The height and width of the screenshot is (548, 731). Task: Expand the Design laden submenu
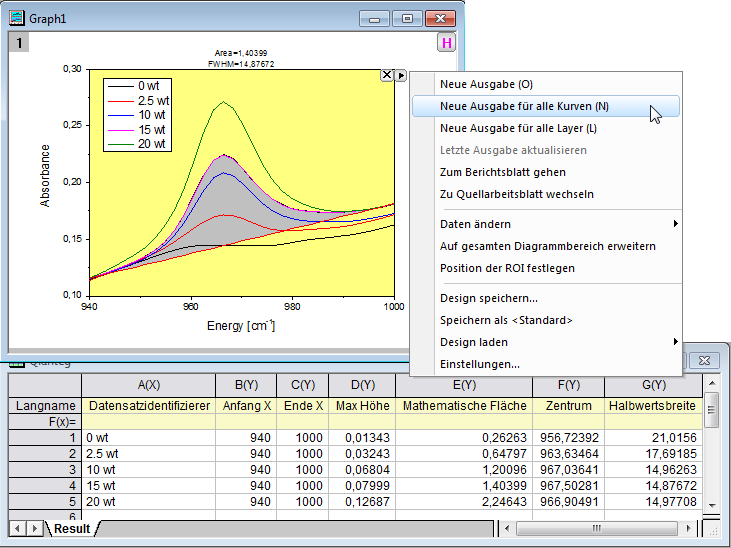tap(545, 342)
